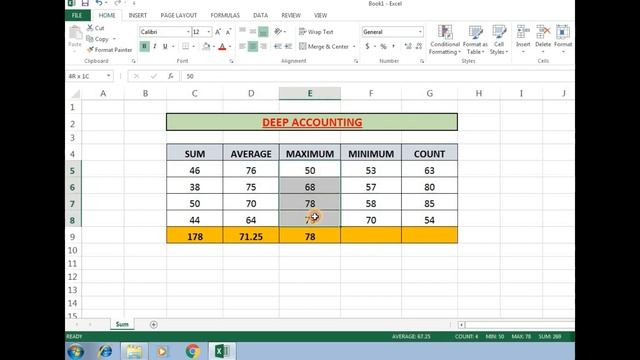640x360 pixels.
Task: Switch to the VIEW tab
Action: coord(320,15)
